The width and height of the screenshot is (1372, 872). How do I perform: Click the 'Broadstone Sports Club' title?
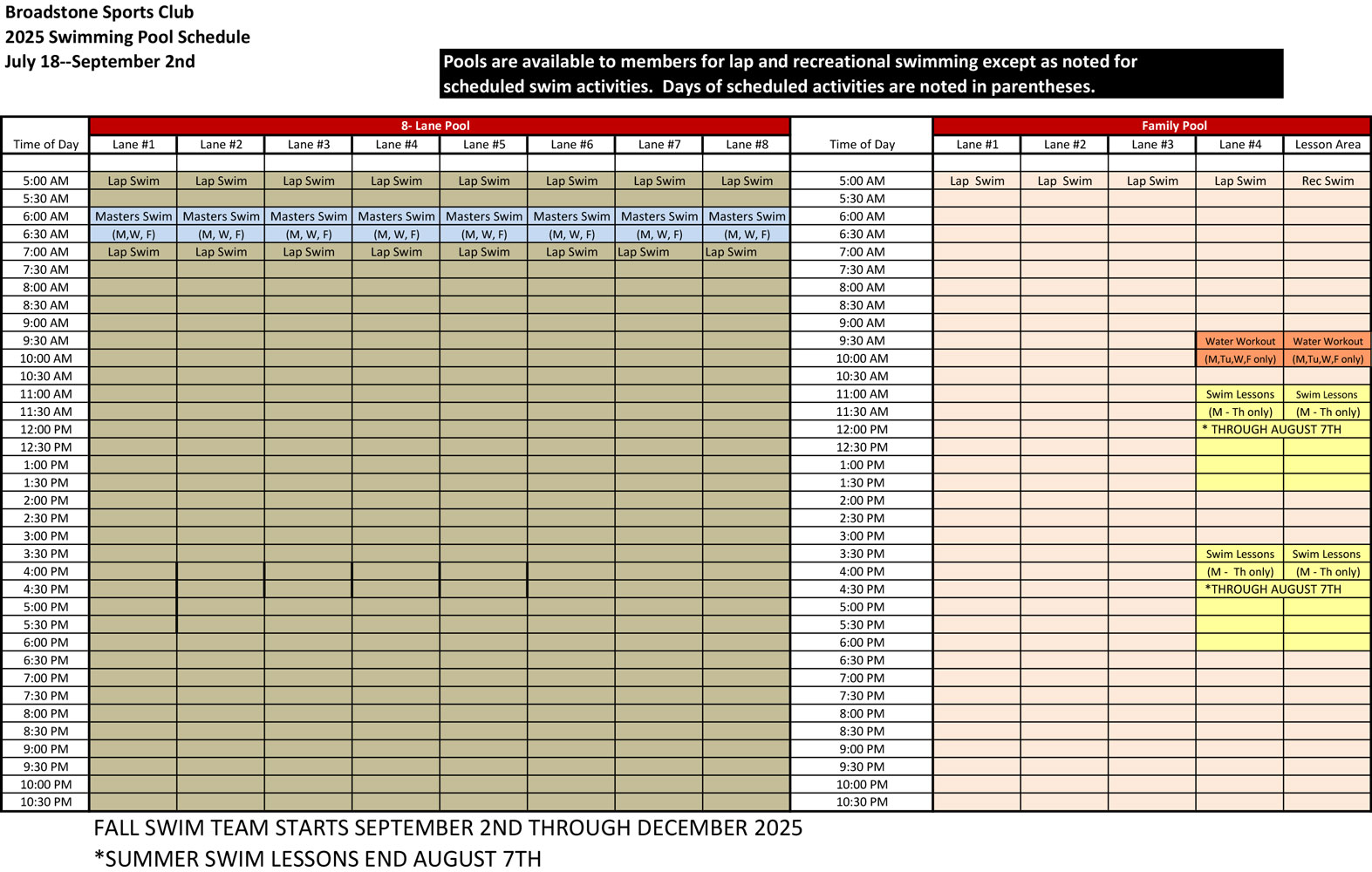point(99,12)
